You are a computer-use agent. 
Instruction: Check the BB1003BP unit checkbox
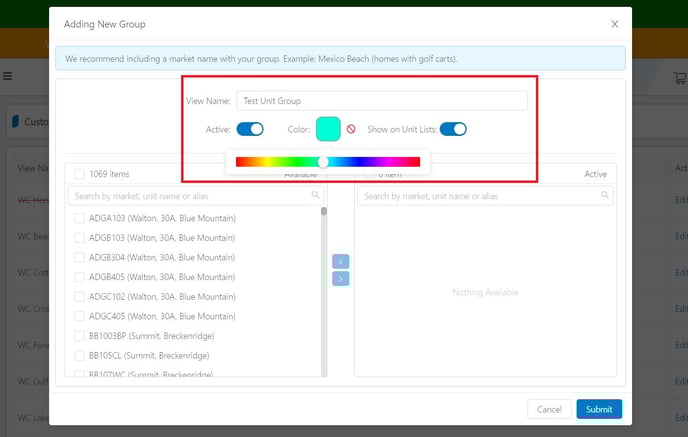coord(79,336)
